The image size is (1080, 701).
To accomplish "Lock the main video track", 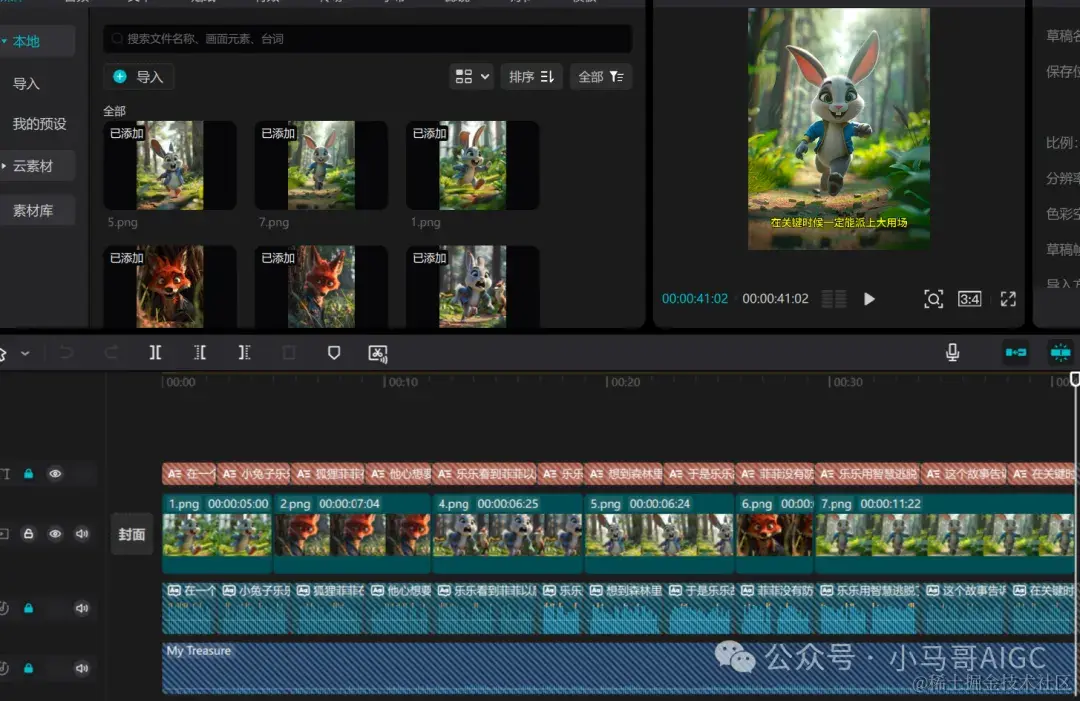I will point(28,534).
